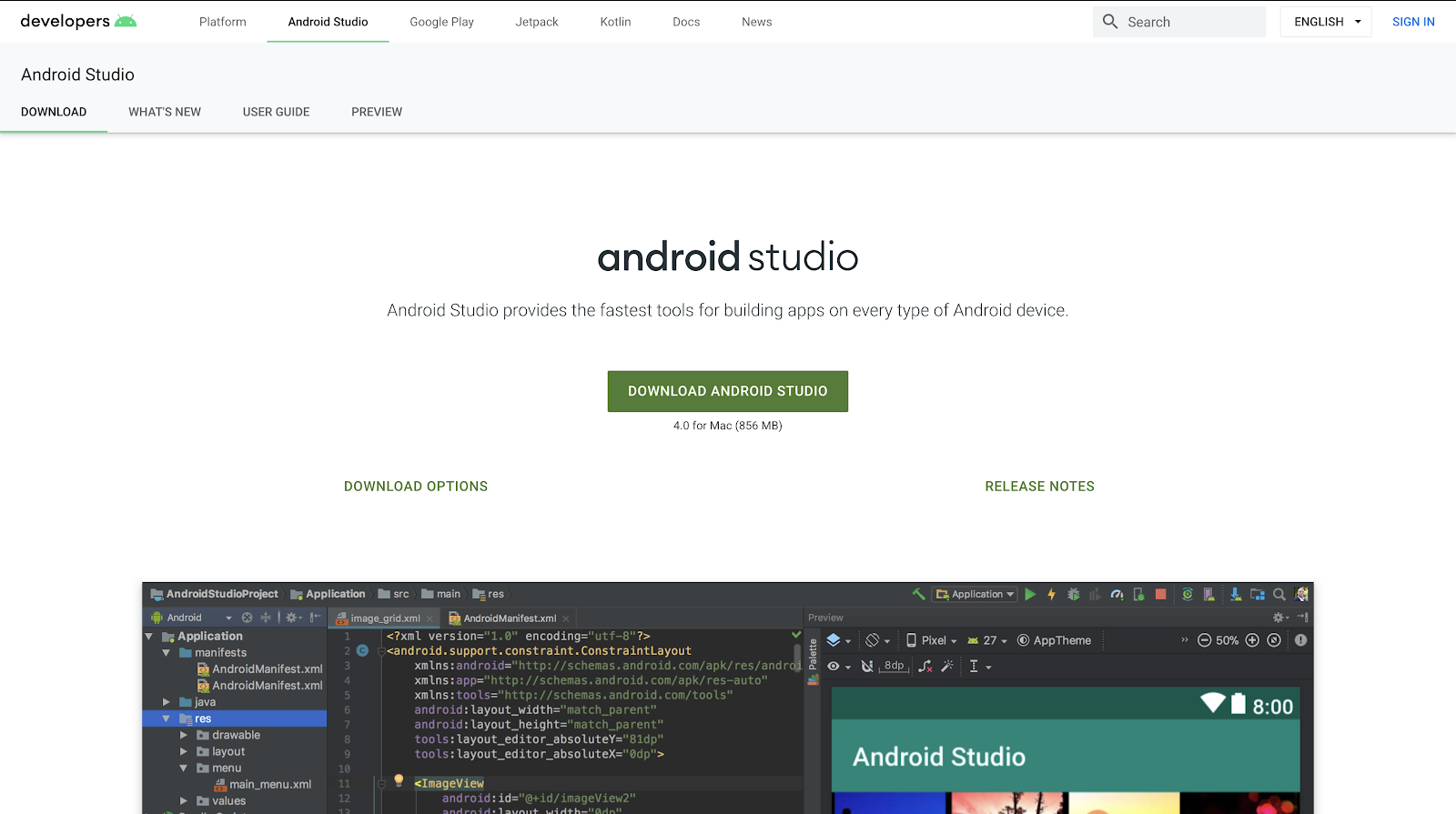This screenshot has width=1456, height=814.
Task: Click the collapse-all icon in project panel
Action: pyautogui.click(x=266, y=618)
